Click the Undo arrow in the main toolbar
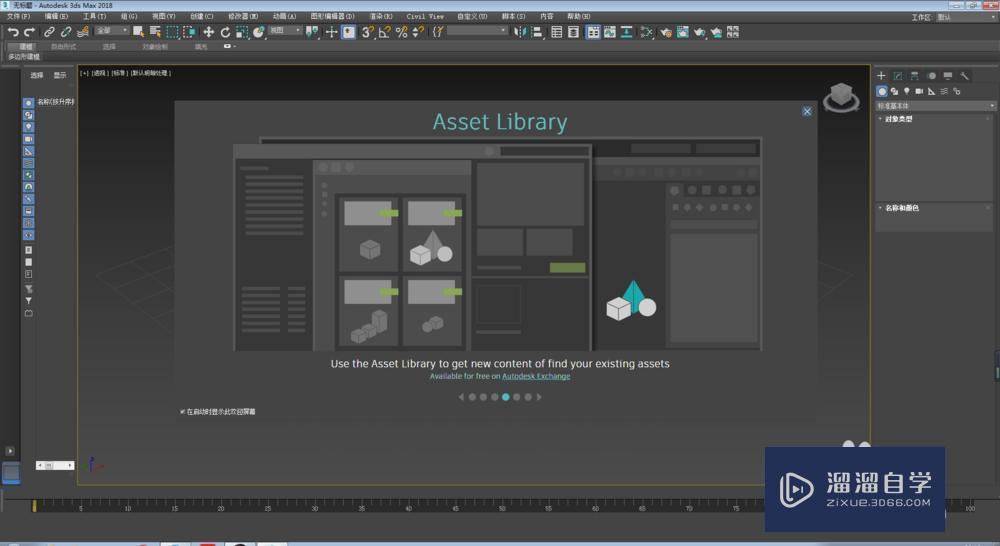1000x546 pixels. pos(13,32)
